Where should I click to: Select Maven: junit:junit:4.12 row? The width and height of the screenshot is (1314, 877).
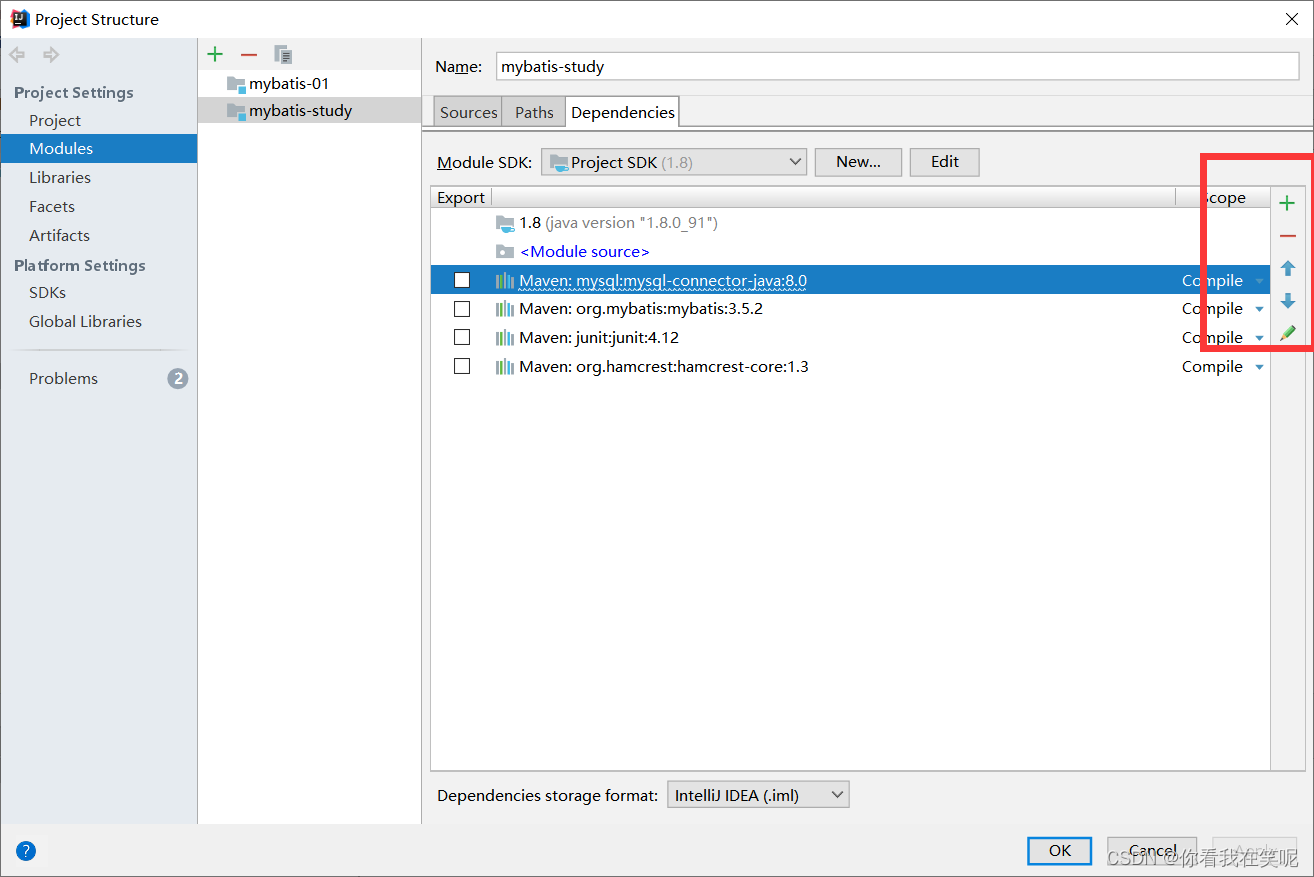(x=850, y=338)
